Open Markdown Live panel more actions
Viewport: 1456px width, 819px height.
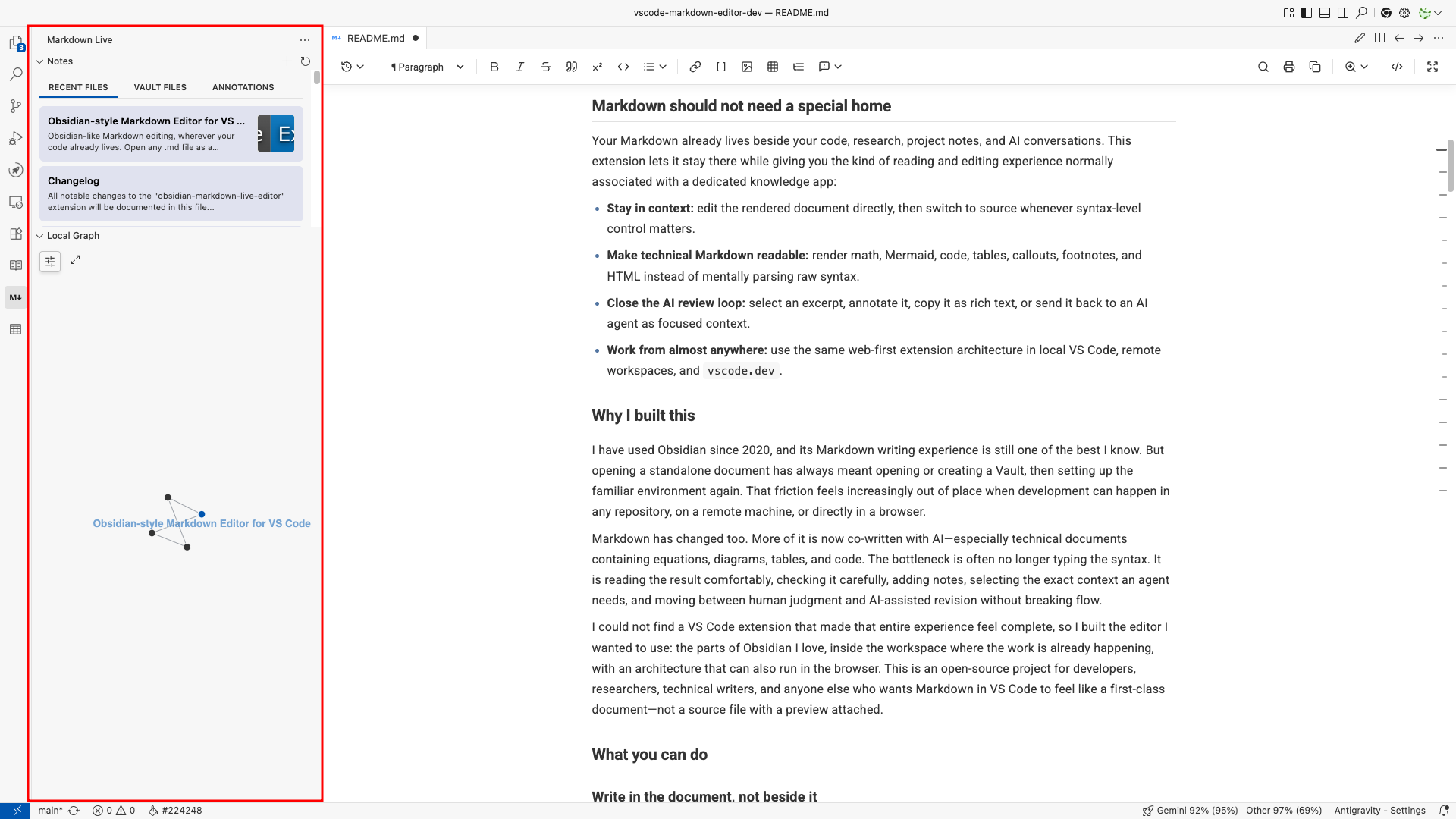pos(305,40)
